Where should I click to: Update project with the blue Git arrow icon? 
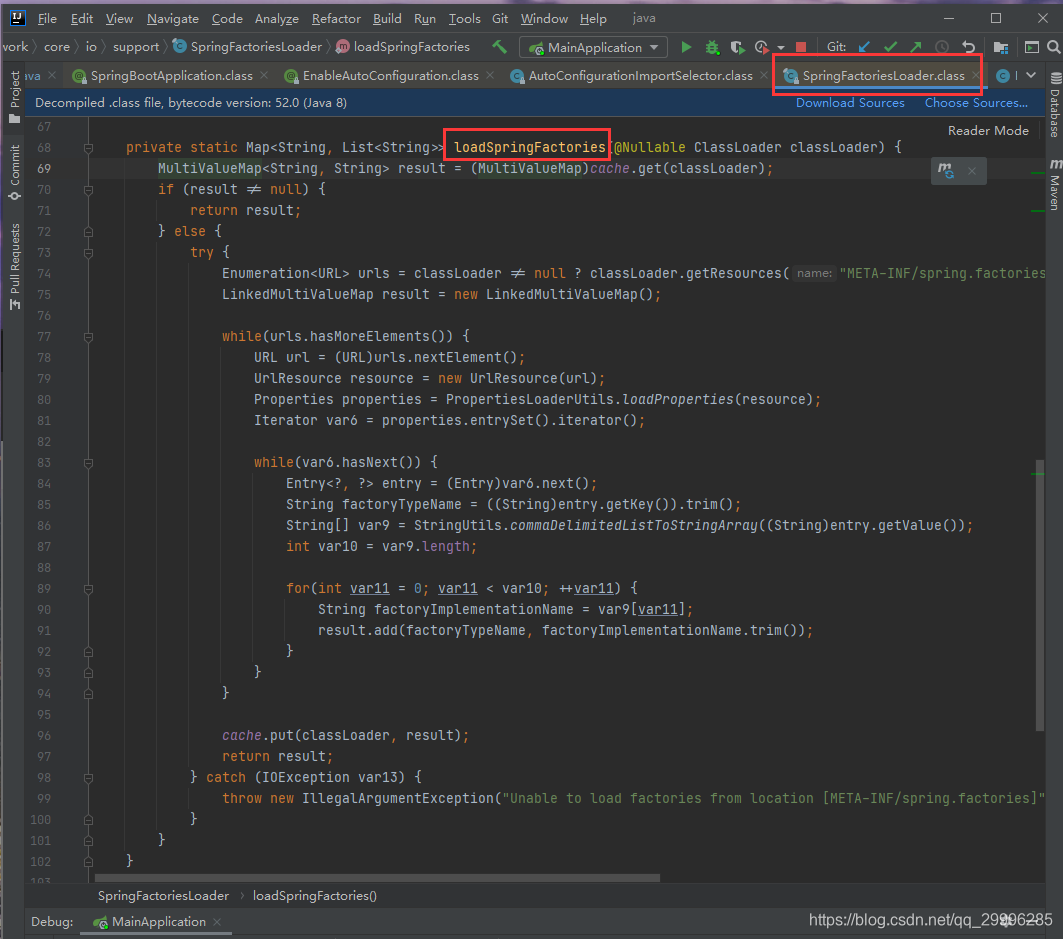(x=864, y=46)
